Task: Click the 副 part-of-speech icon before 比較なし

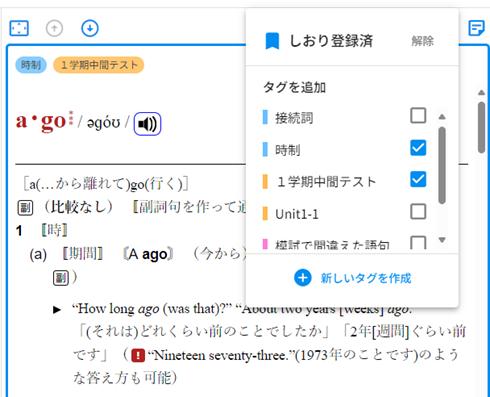Action: [x=25, y=208]
